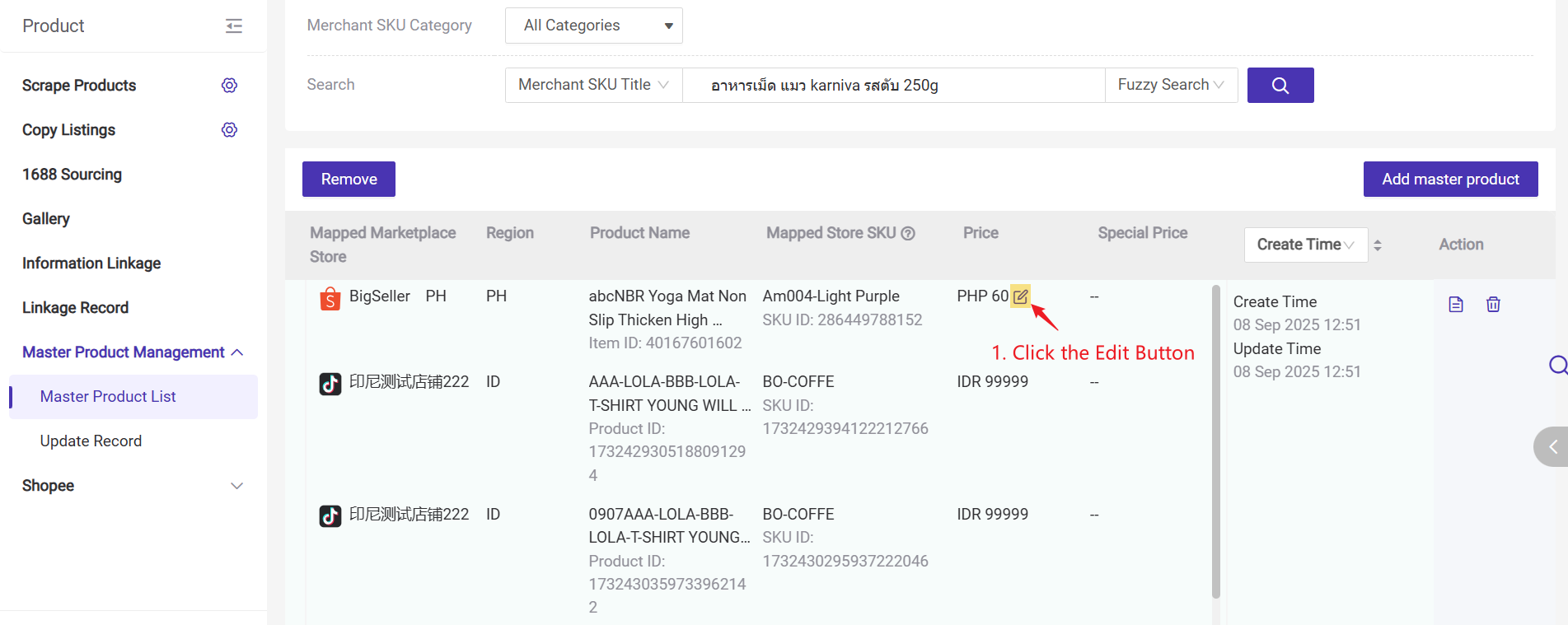Go to 1688 Sourcing
Screen dimensions: 1568x625
tap(72, 175)
